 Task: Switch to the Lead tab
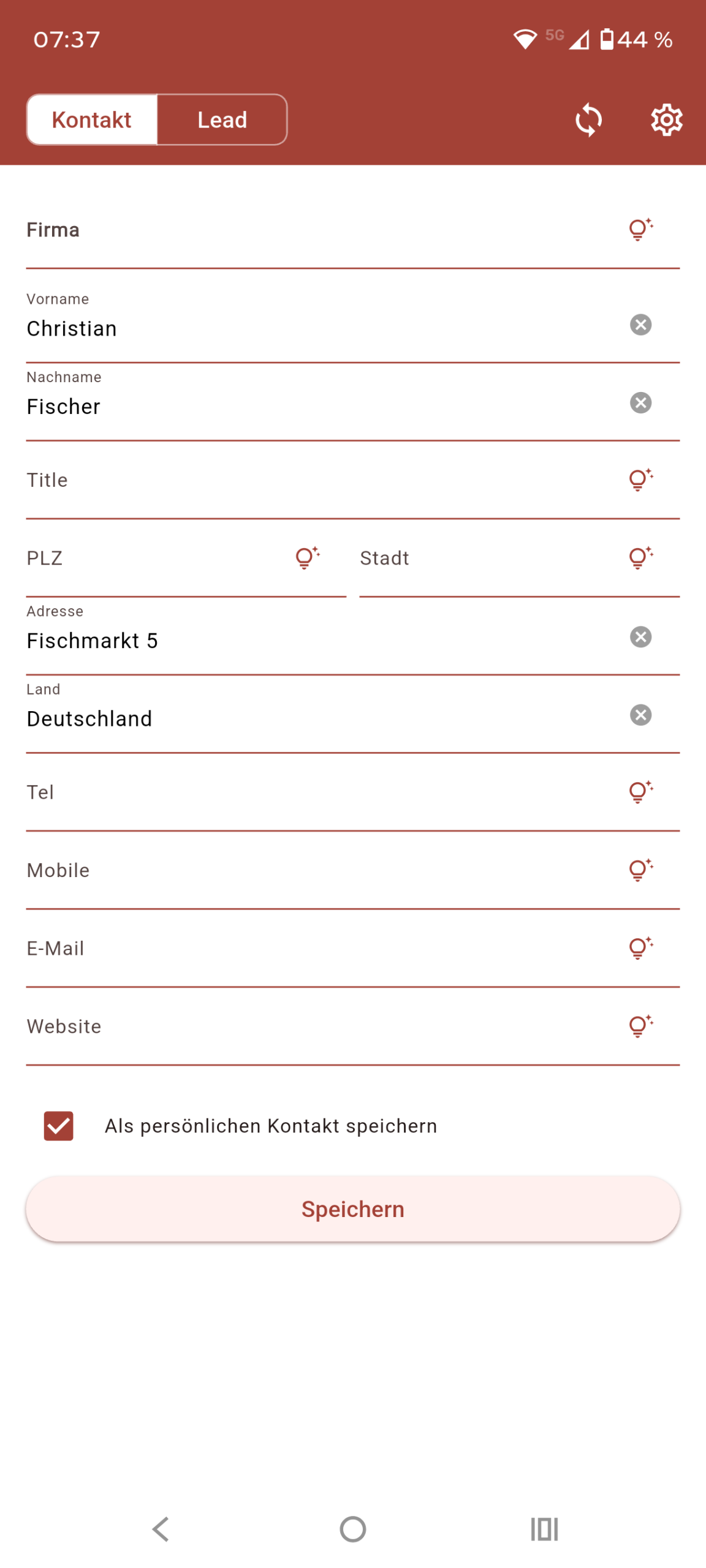pyautogui.click(x=222, y=119)
